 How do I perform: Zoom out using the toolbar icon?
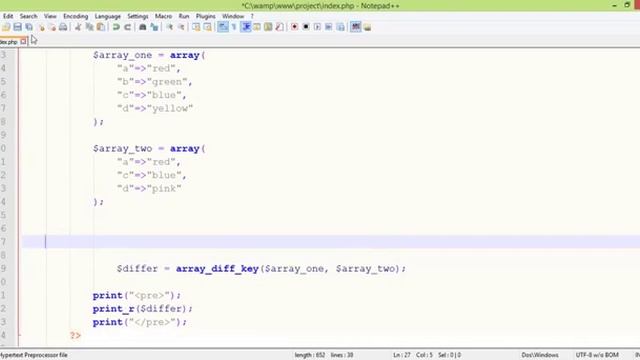[x=181, y=27]
